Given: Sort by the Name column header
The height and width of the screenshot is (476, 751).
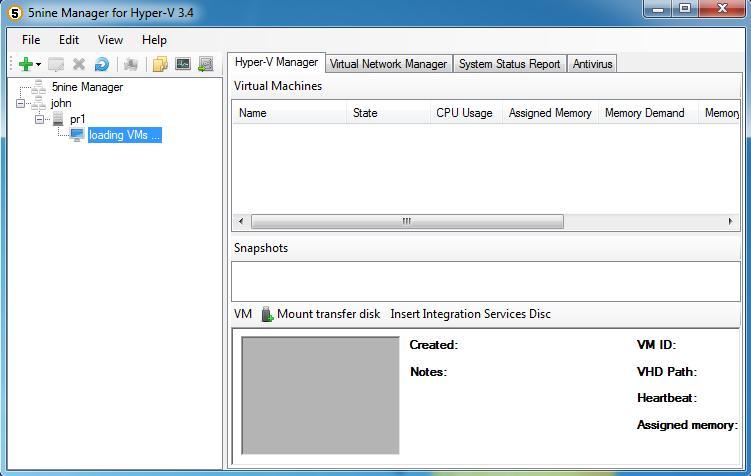Looking at the screenshot, I should coord(289,113).
